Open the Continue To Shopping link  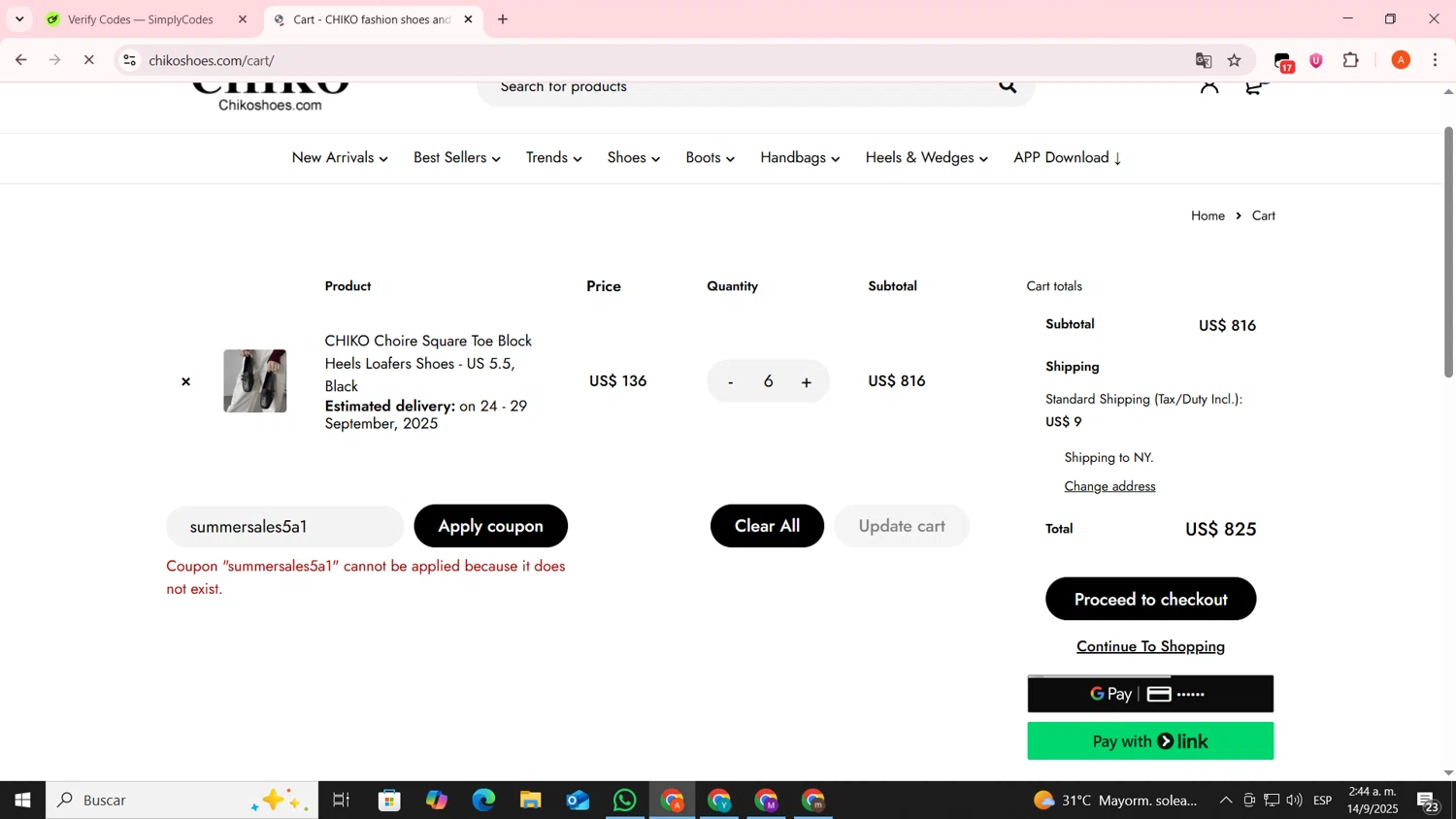(1150, 646)
